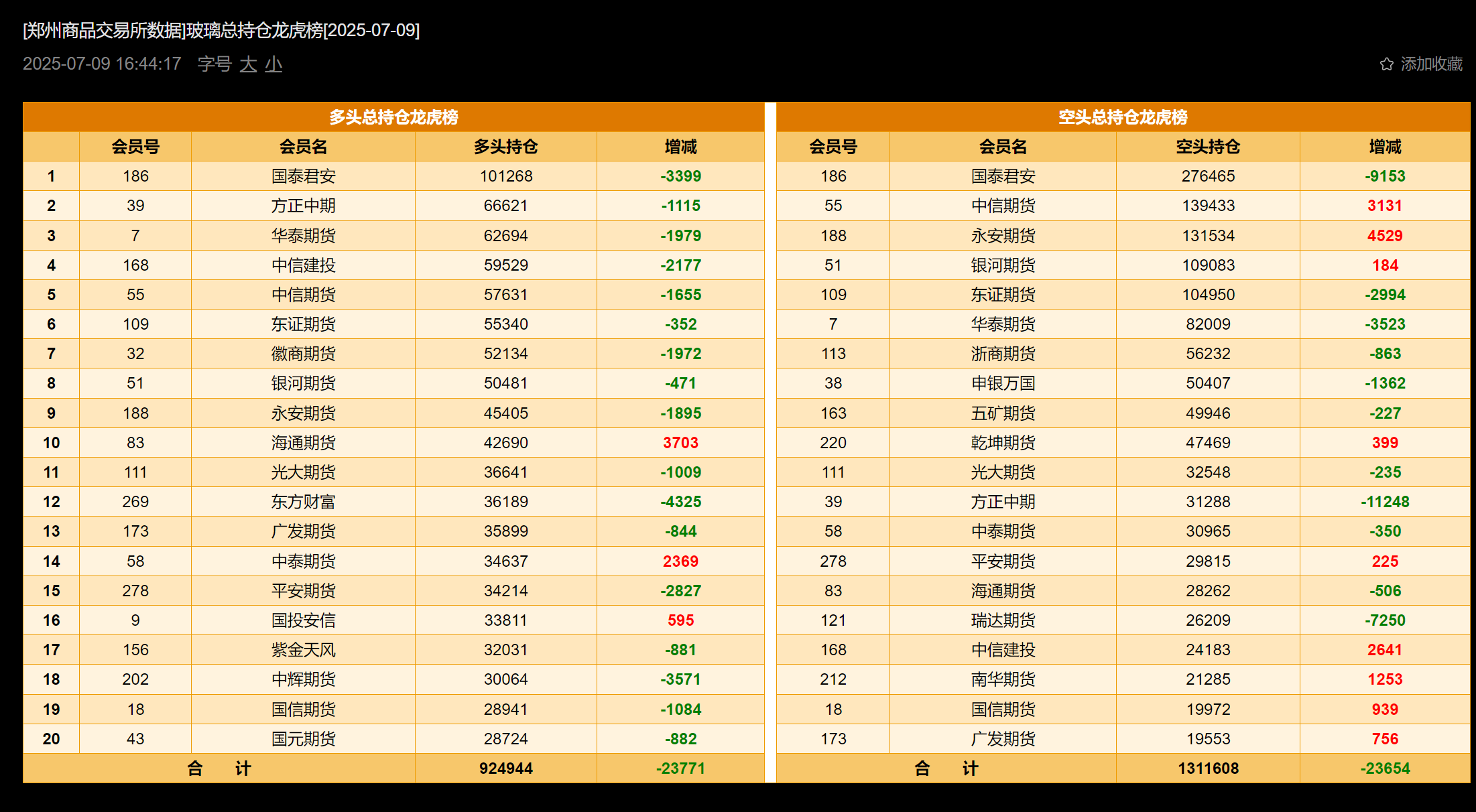Select long position value 101268
The height and width of the screenshot is (812, 1476).
[506, 176]
